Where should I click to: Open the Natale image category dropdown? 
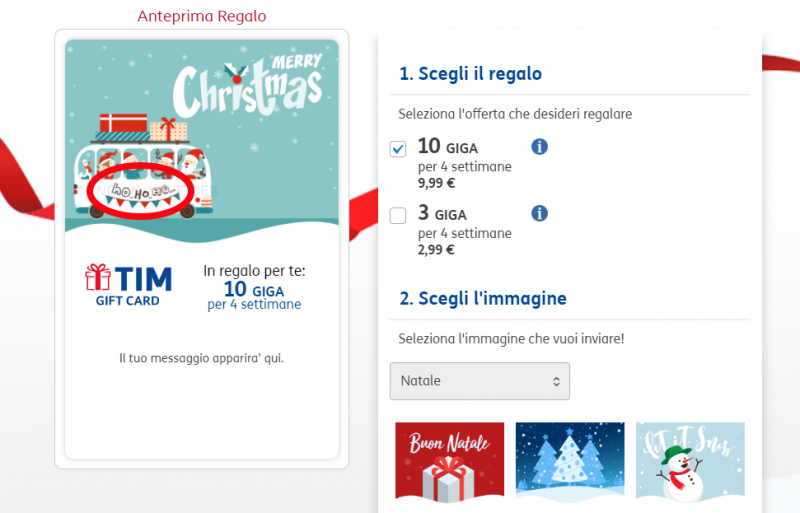click(480, 381)
